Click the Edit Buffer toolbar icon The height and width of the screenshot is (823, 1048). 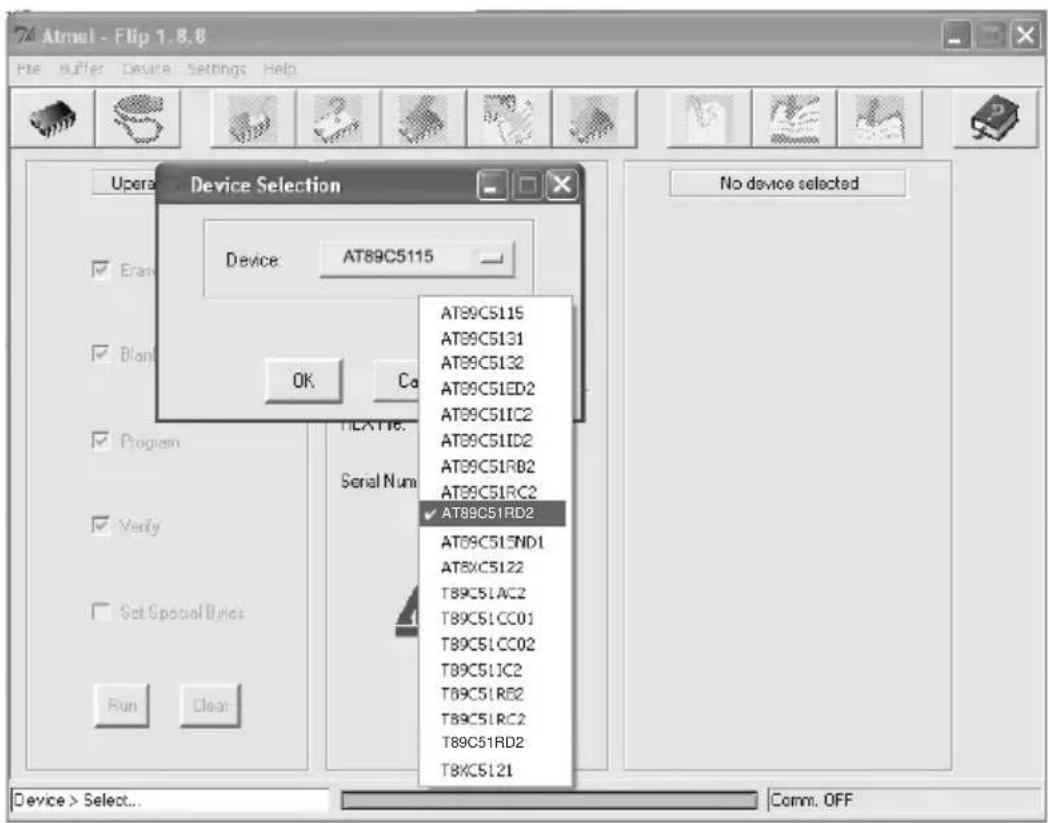(x=708, y=119)
